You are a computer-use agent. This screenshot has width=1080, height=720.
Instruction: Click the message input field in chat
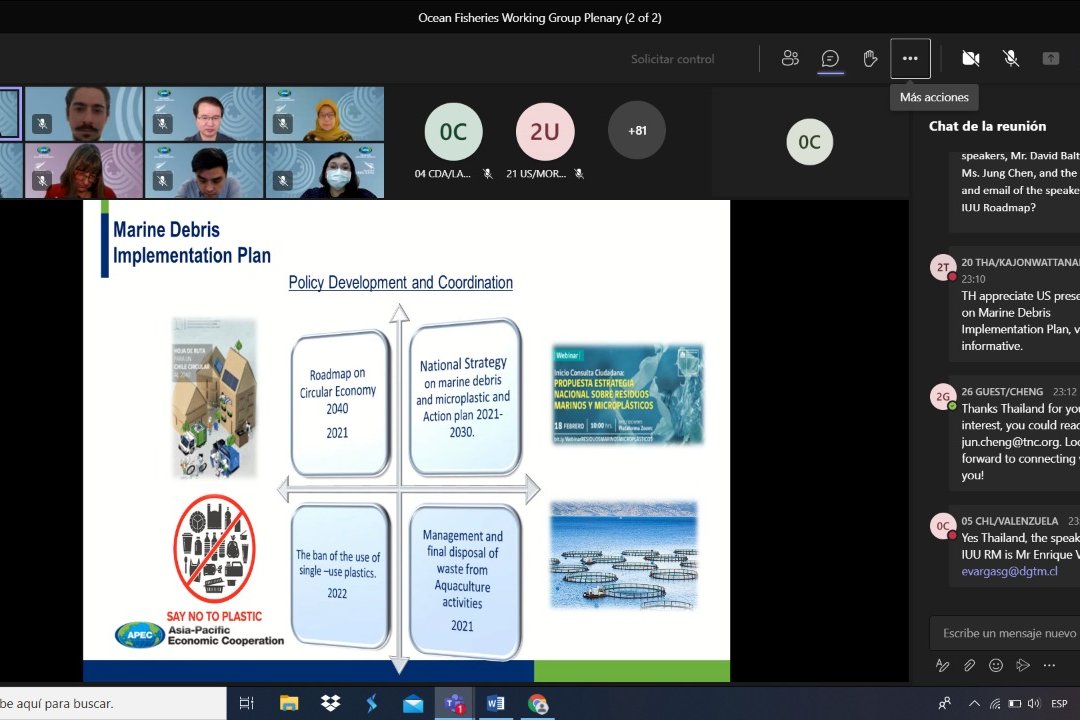1005,632
